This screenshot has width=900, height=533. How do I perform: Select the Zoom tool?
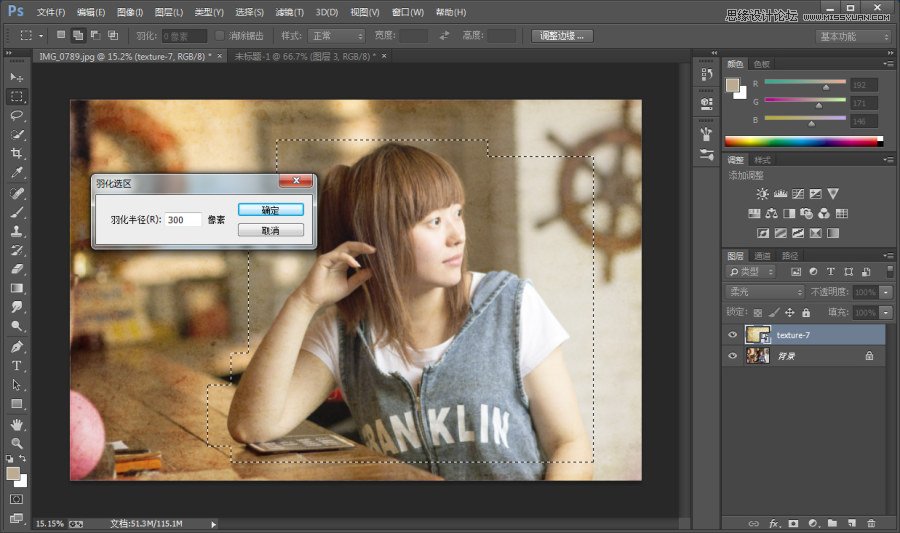[16, 443]
